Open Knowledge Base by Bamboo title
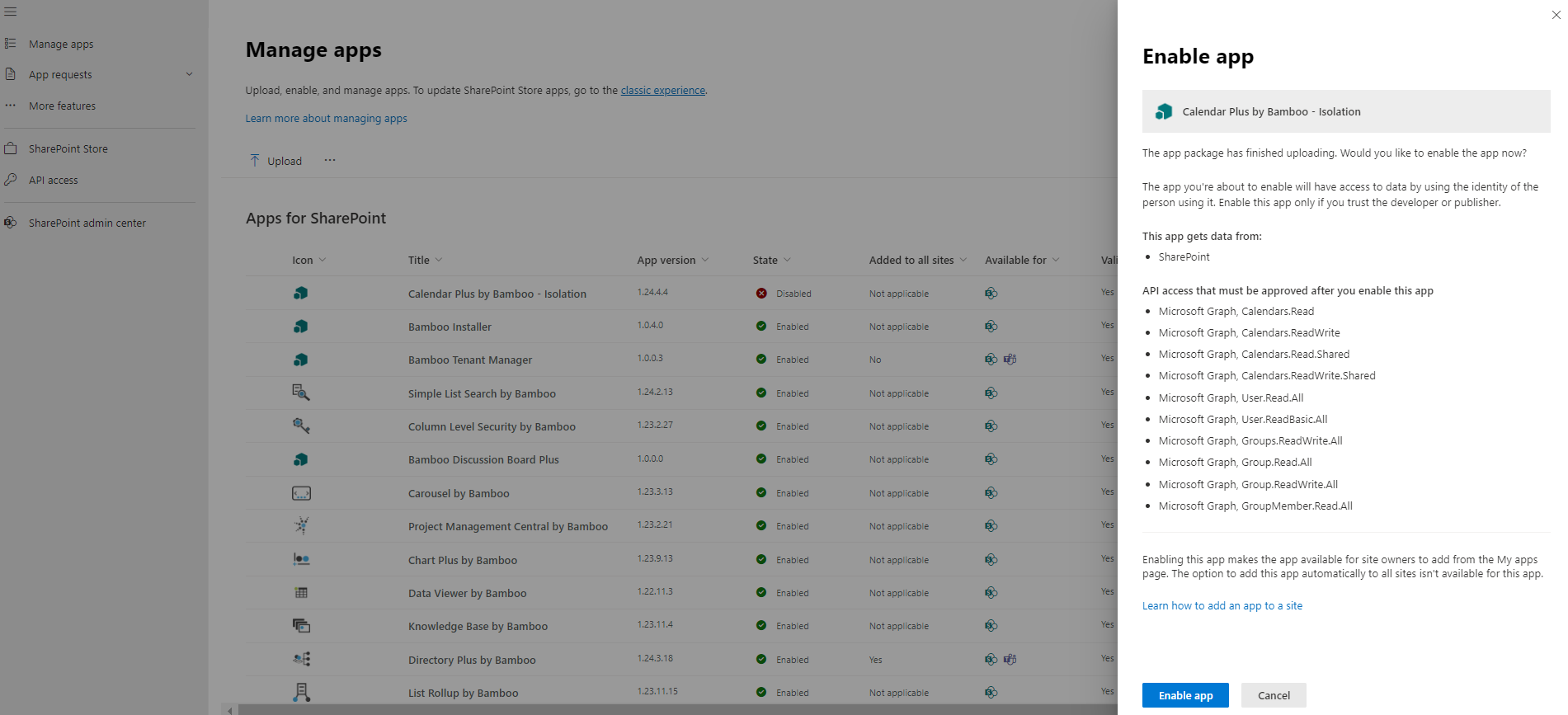The height and width of the screenshot is (715, 1568). (478, 626)
